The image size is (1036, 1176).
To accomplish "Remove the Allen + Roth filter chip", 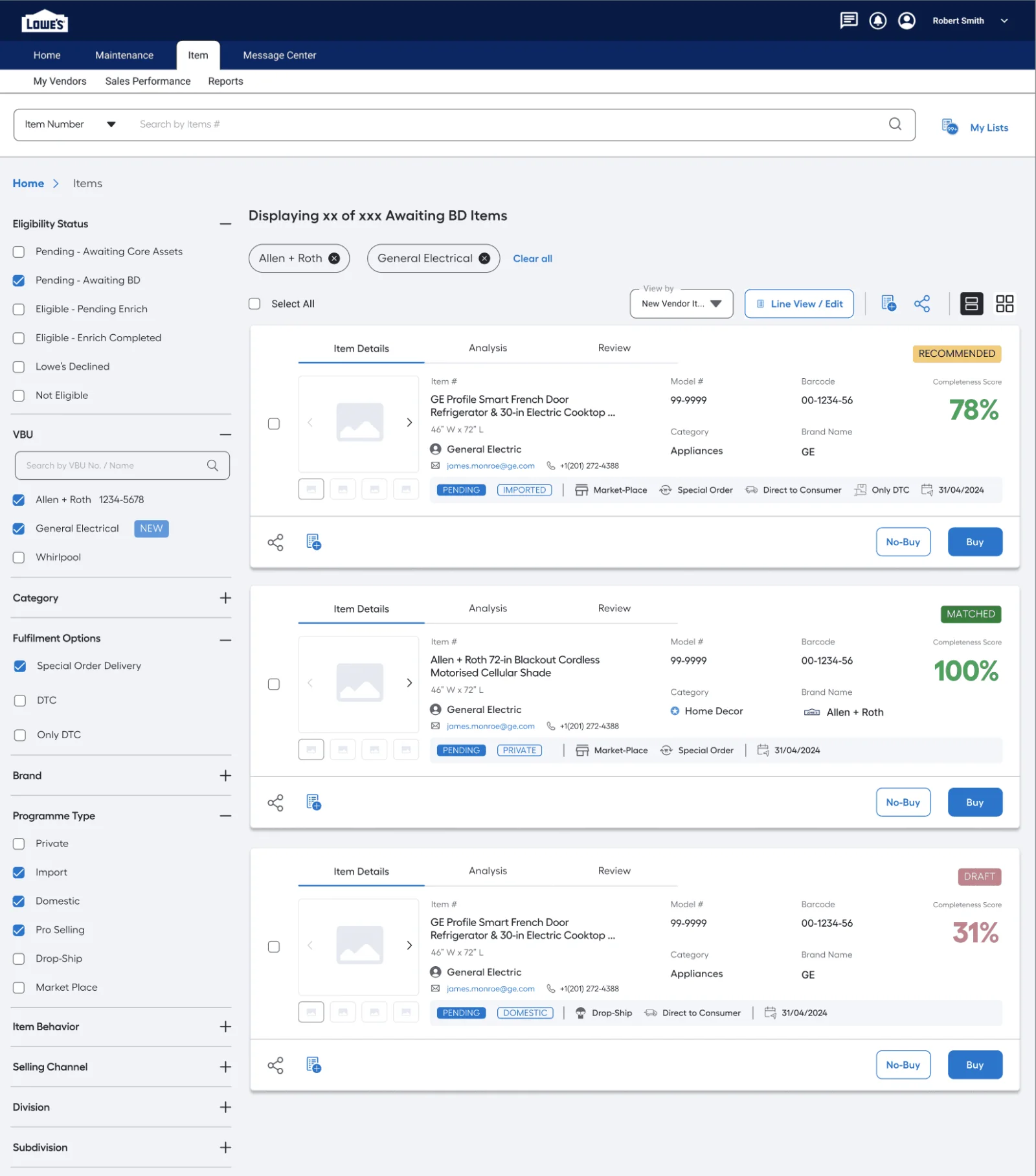I will [x=334, y=258].
